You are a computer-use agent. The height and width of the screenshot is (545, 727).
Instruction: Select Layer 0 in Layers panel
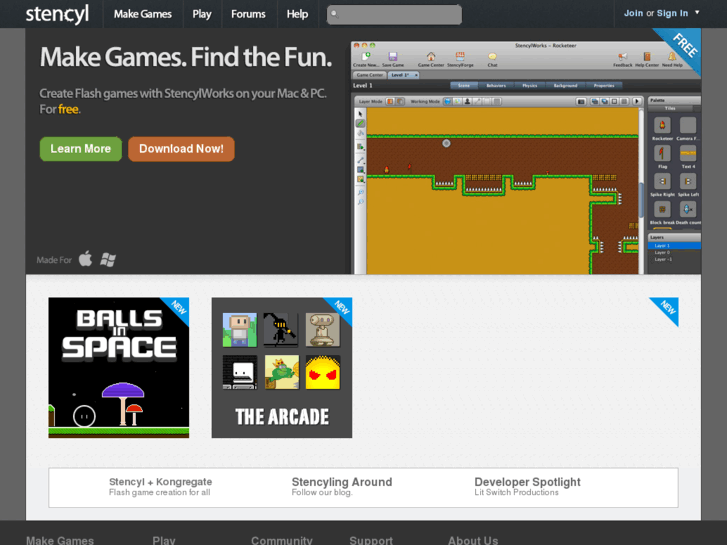(674, 252)
